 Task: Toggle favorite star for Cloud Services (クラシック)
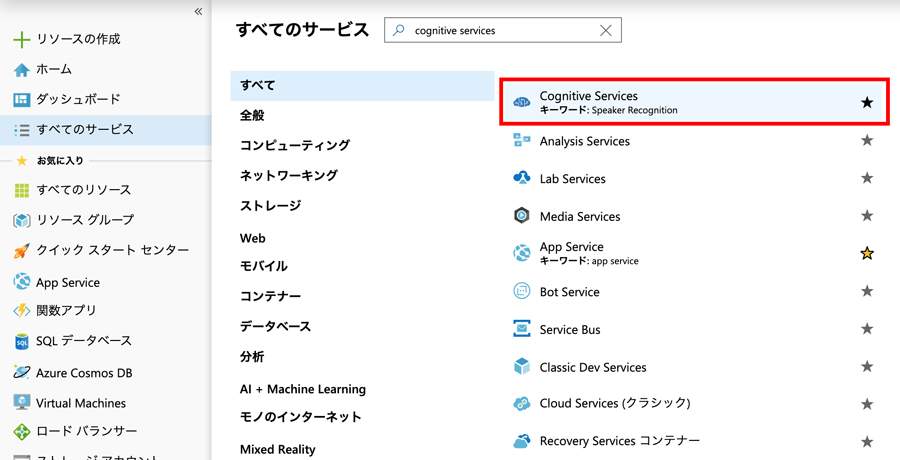pos(867,404)
